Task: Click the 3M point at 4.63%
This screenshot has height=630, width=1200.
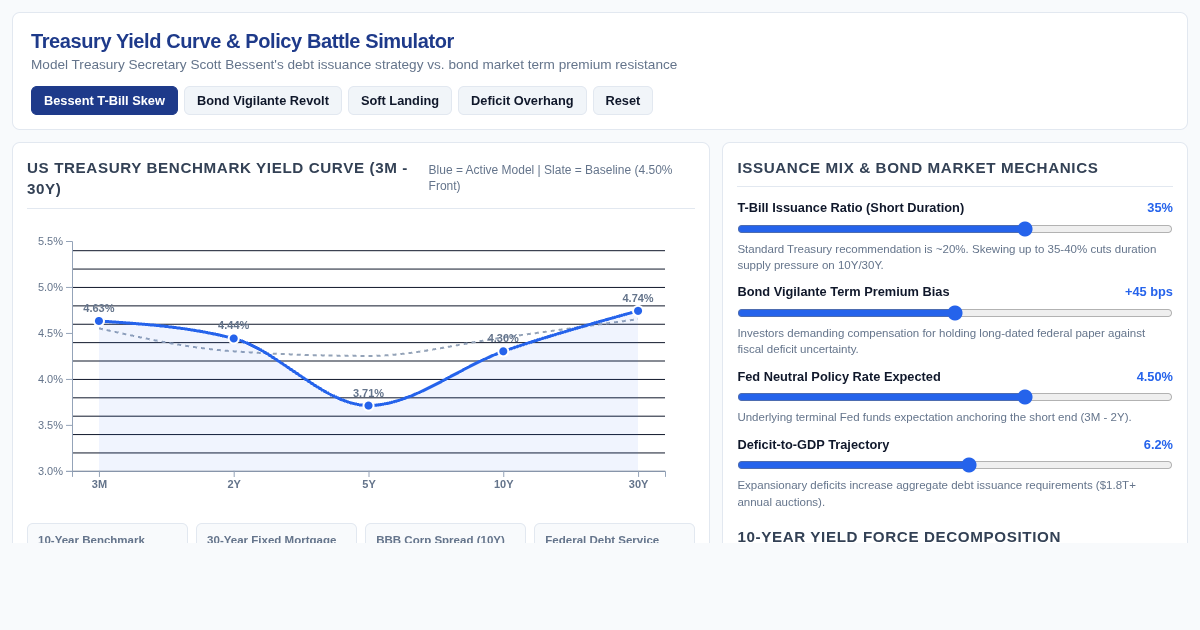Action: [x=99, y=321]
